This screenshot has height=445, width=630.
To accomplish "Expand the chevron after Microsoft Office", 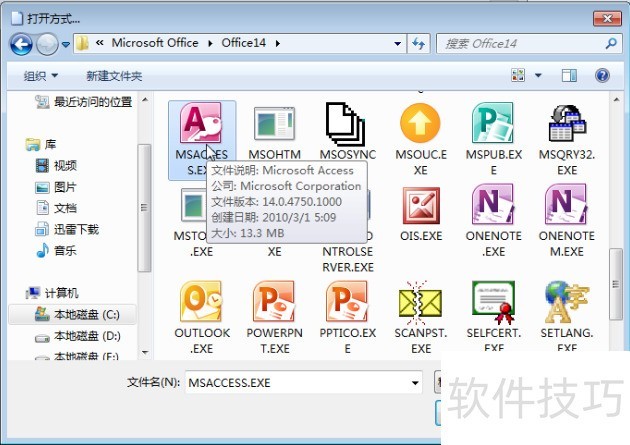I will [x=210, y=43].
